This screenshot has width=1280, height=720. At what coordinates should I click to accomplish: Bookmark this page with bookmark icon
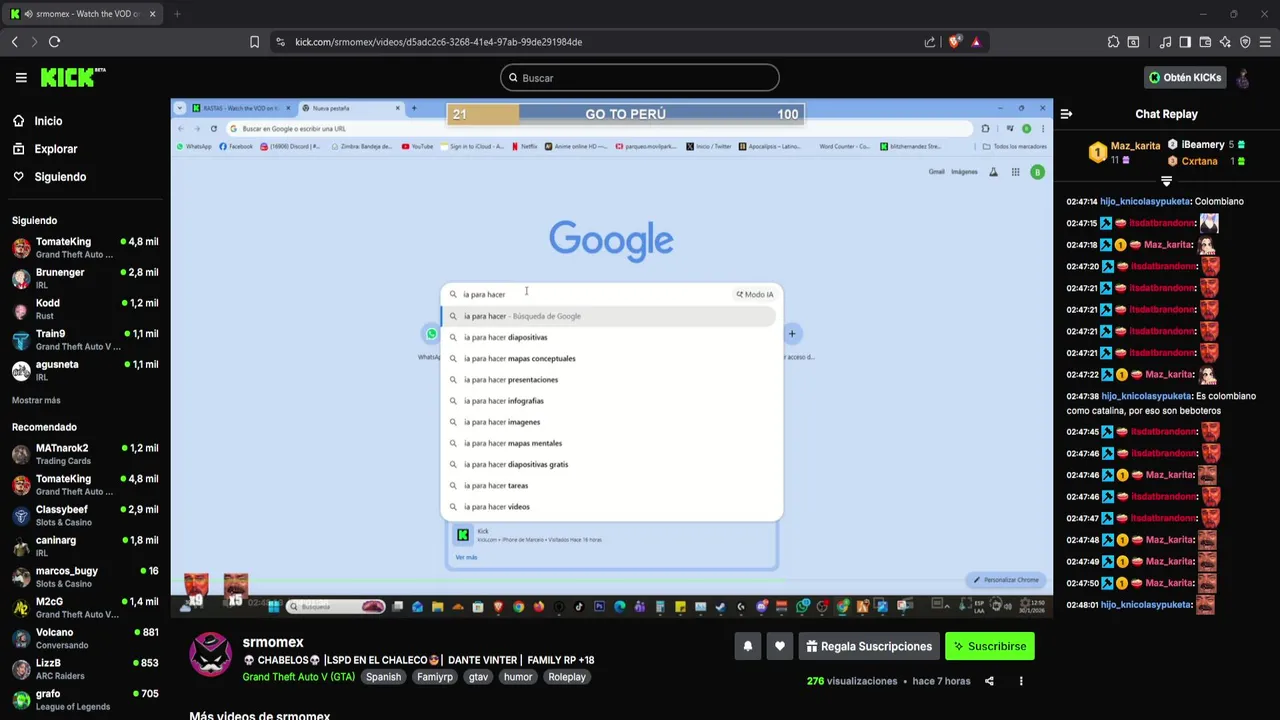coord(254,42)
